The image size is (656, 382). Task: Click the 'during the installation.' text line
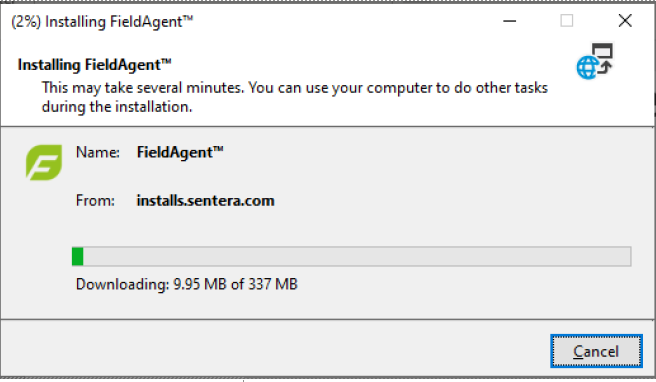117,107
